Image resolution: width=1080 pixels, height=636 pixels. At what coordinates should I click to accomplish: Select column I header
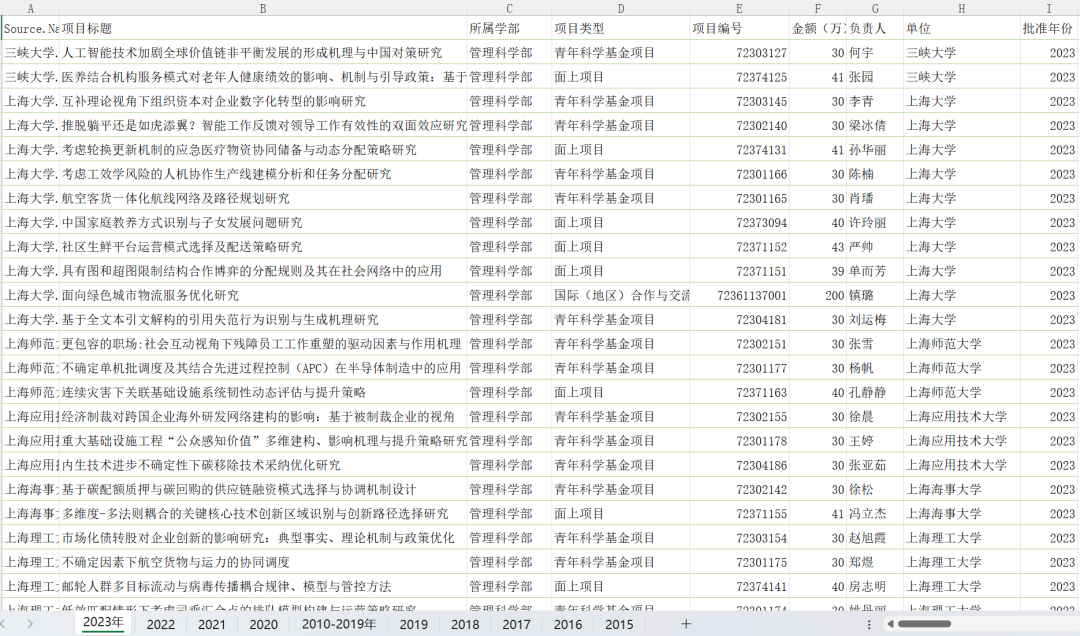pyautogui.click(x=1048, y=8)
